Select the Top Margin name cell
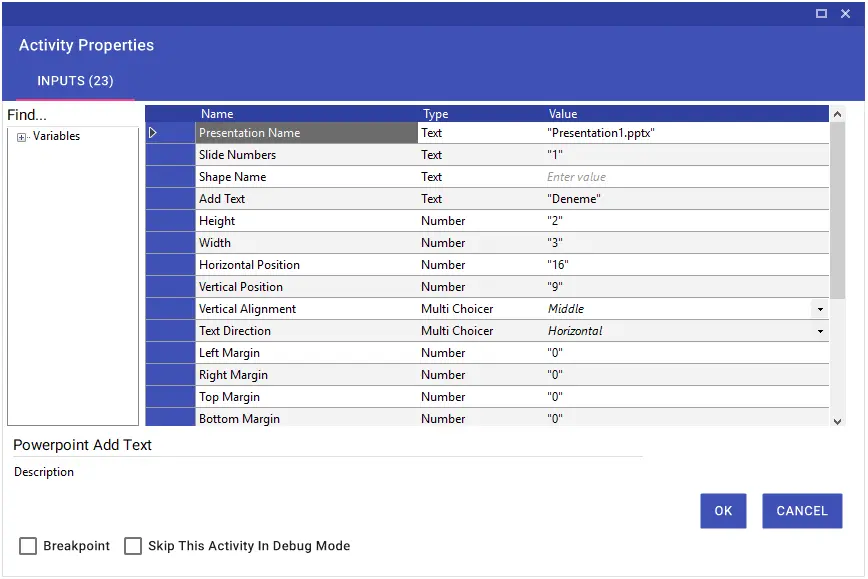Image resolution: width=868 pixels, height=579 pixels. coord(307,397)
